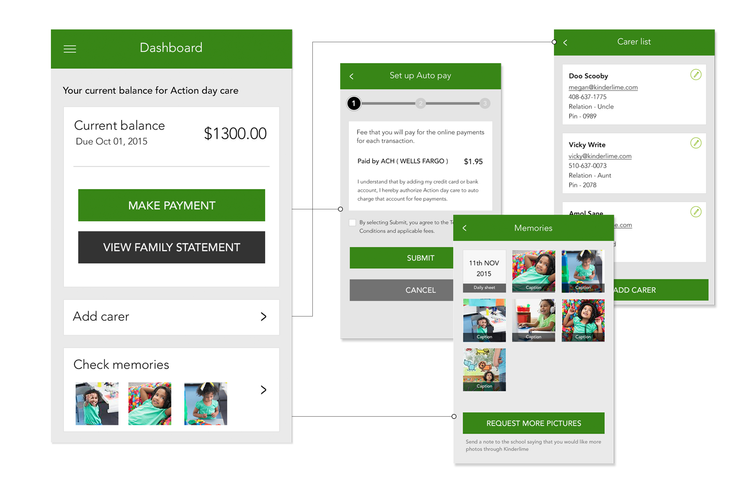Open Add carer chevron on Dashboard

264,317
